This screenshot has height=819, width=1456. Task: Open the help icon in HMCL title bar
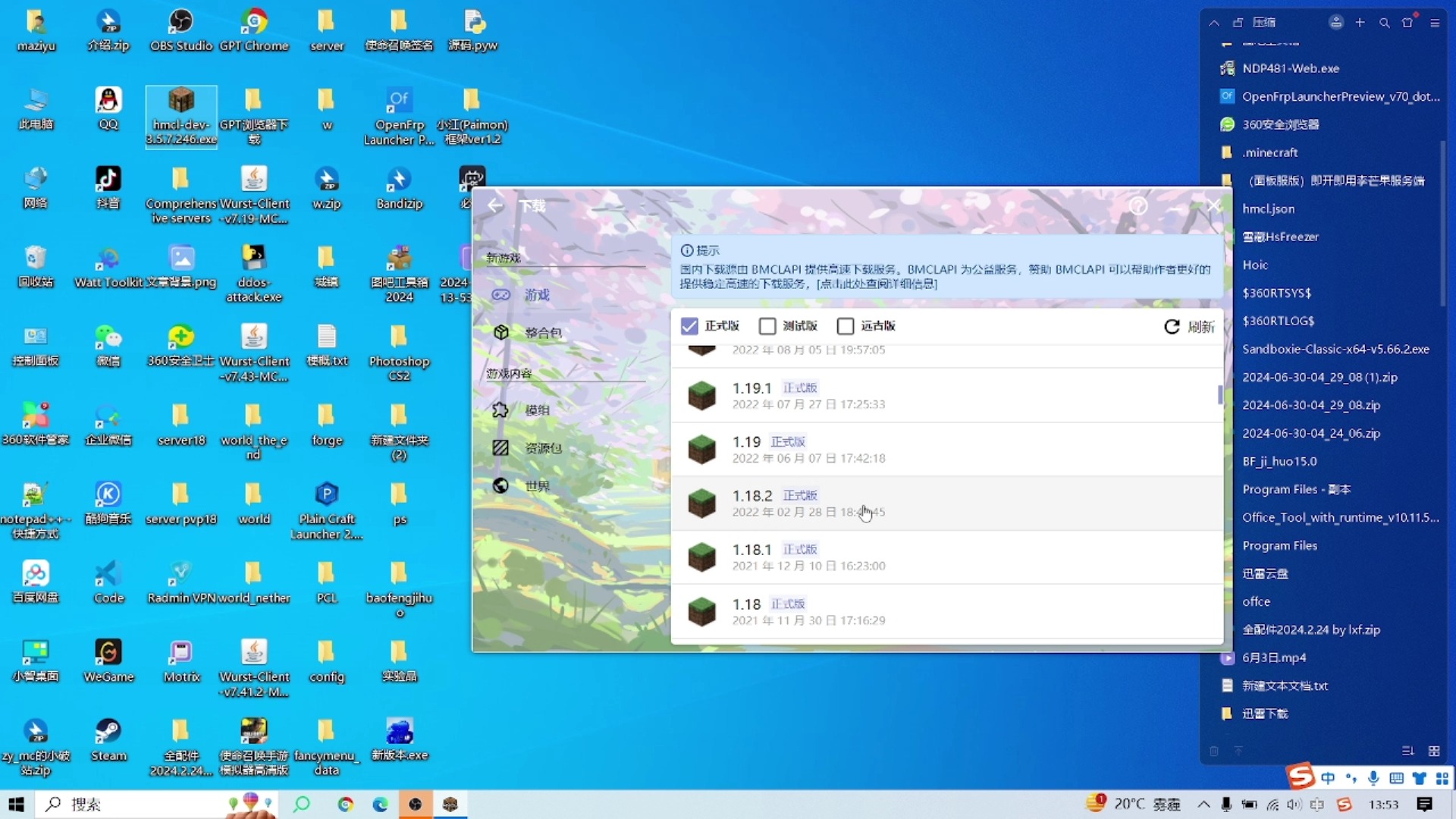[1137, 206]
